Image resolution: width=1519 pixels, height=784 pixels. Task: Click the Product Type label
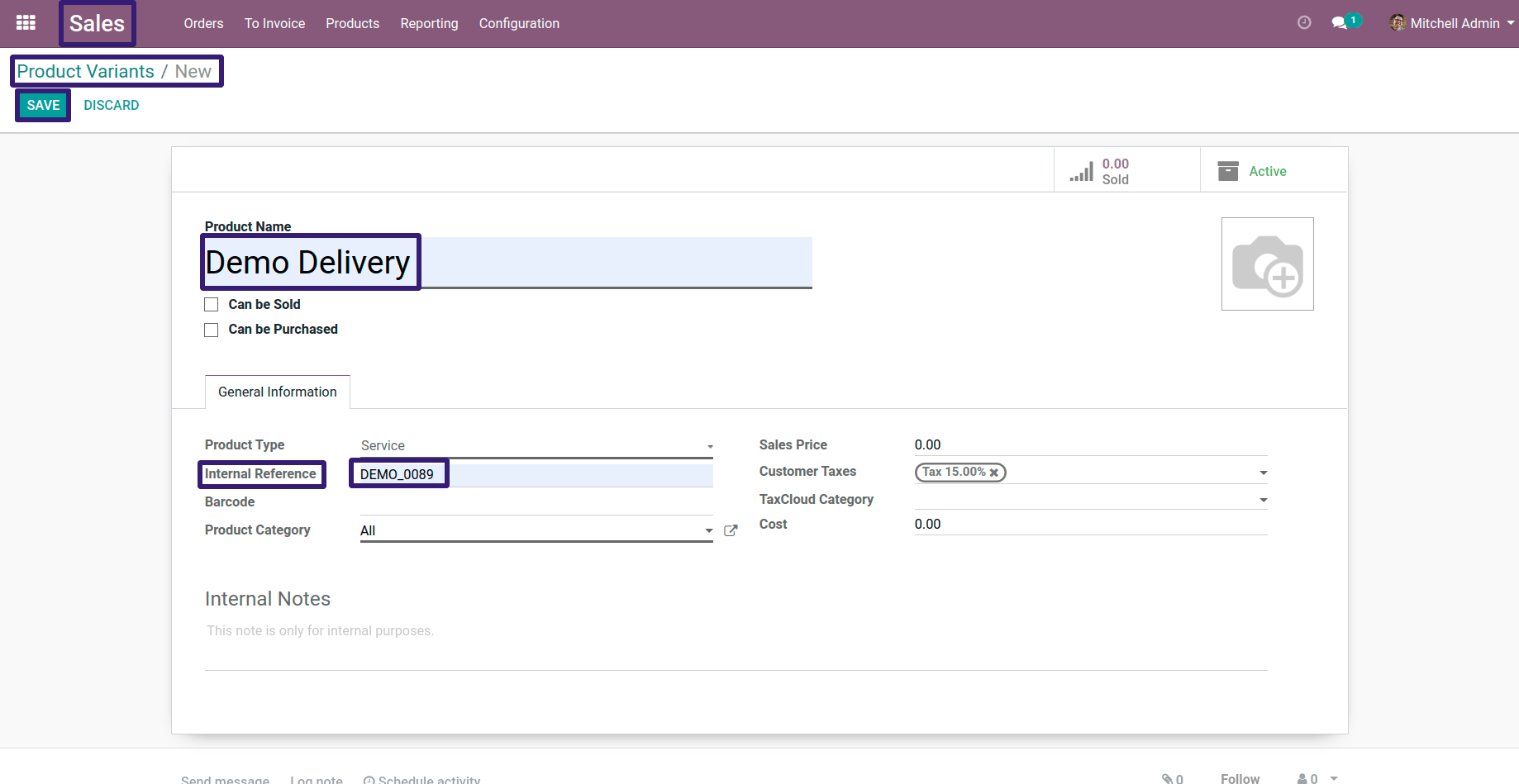coord(245,444)
